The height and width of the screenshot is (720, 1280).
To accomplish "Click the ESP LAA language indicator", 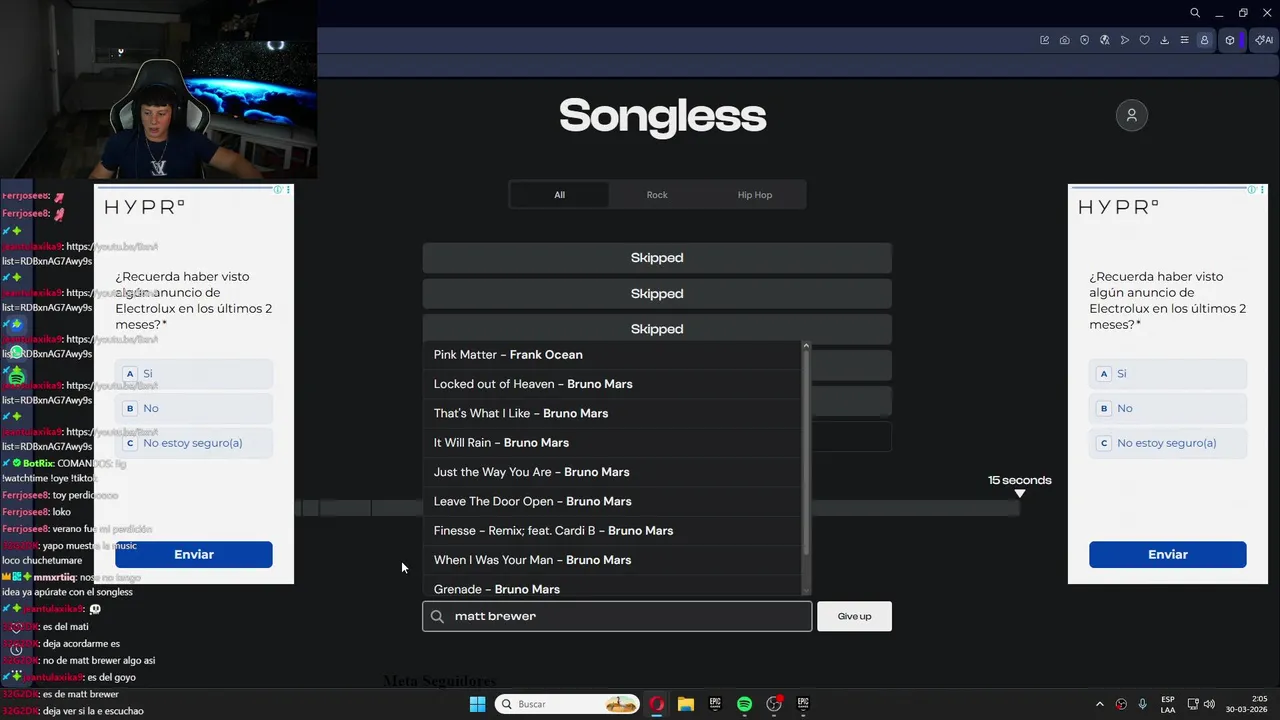I will (x=1168, y=704).
